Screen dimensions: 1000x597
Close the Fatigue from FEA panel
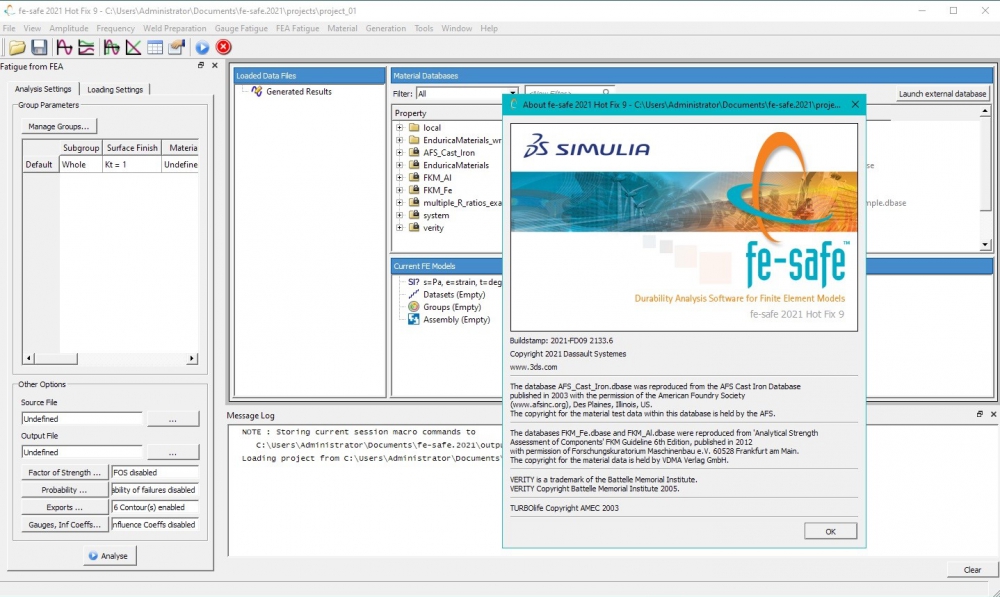[x=214, y=66]
